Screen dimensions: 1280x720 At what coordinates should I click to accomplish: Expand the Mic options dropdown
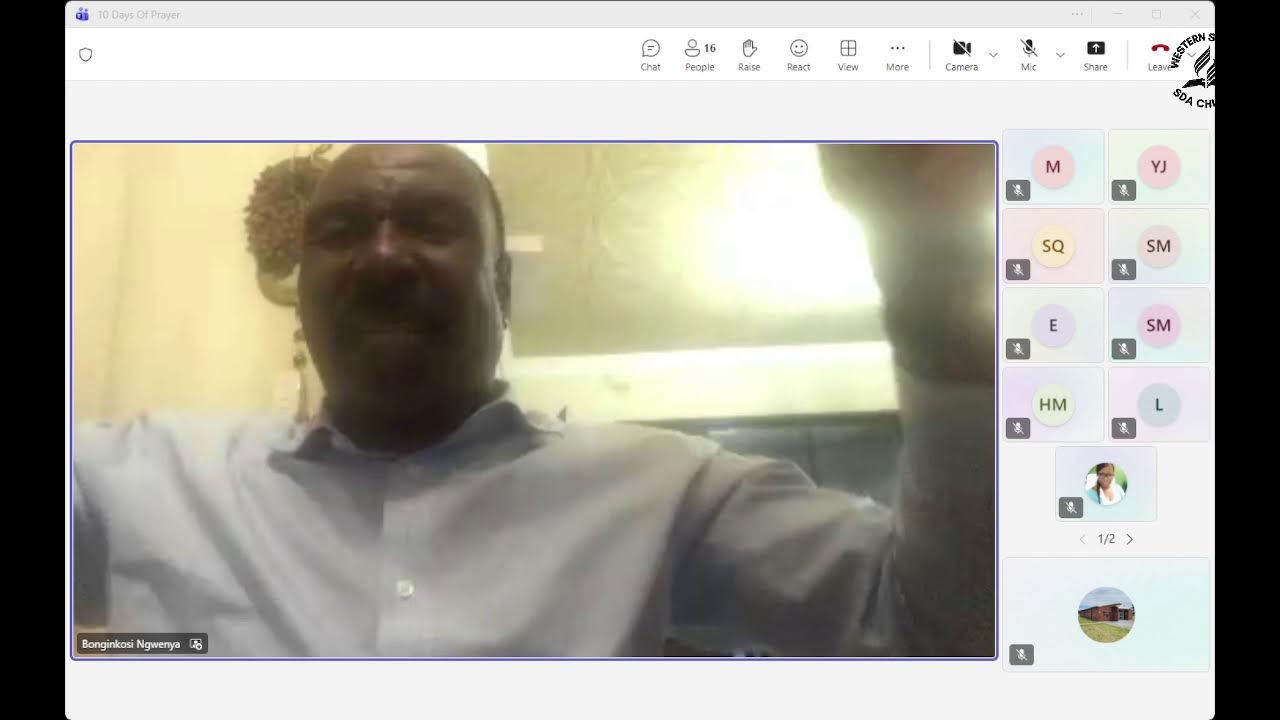1060,54
